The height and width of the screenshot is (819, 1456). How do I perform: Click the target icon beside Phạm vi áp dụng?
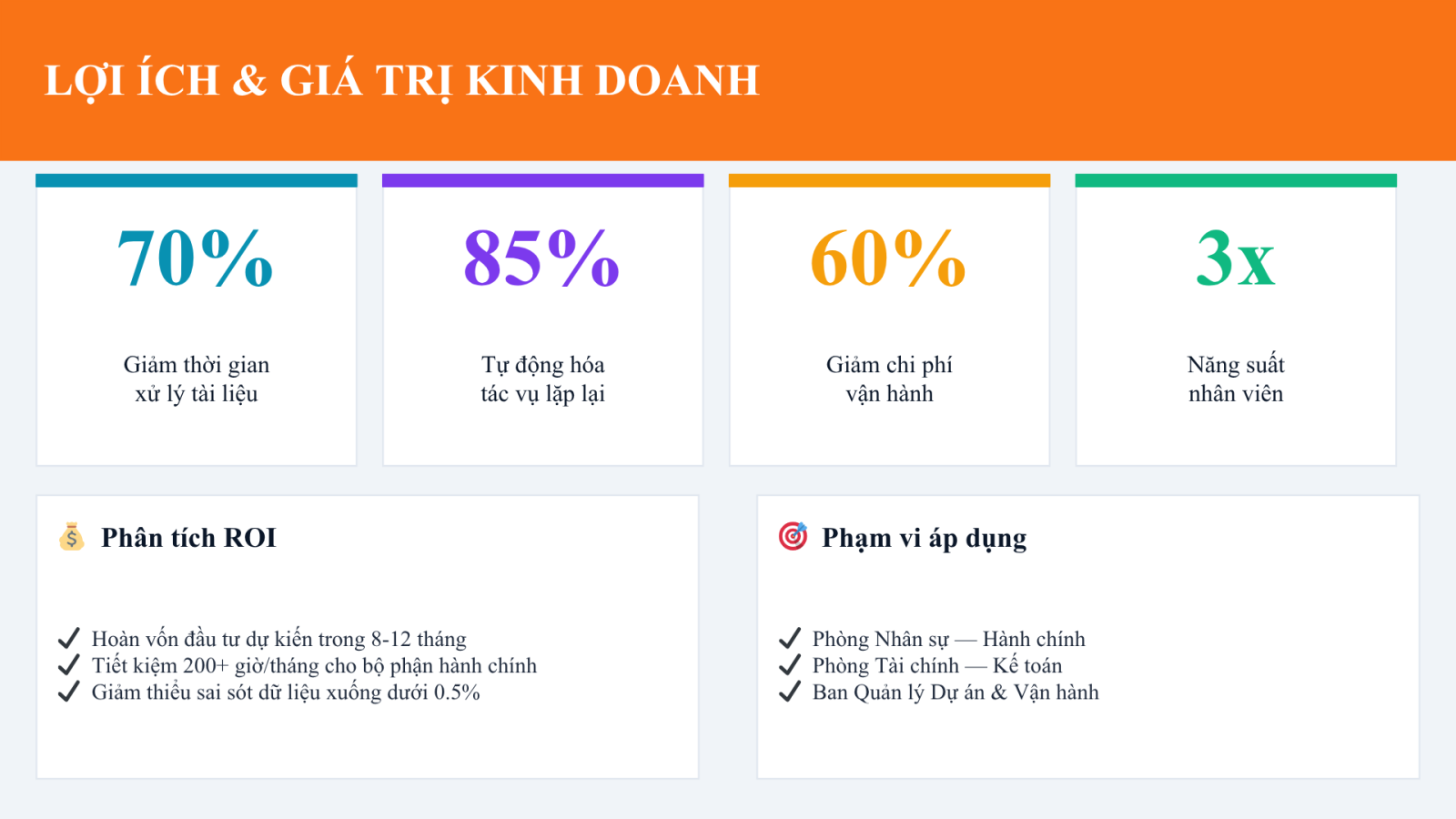pos(793,537)
